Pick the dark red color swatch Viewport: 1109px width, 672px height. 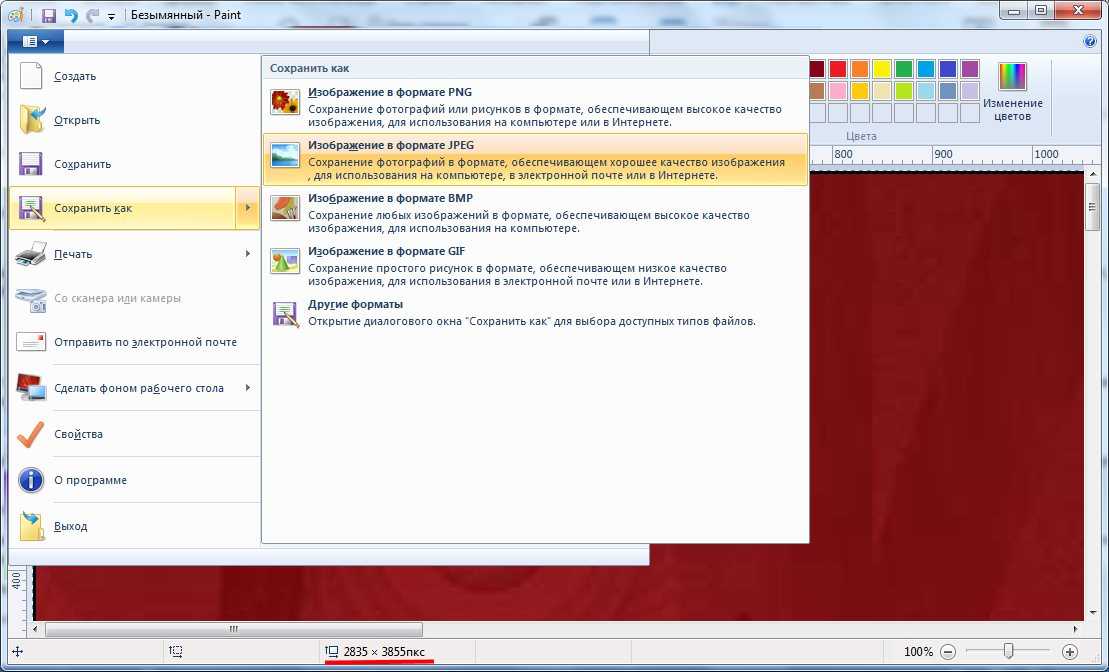(x=816, y=69)
